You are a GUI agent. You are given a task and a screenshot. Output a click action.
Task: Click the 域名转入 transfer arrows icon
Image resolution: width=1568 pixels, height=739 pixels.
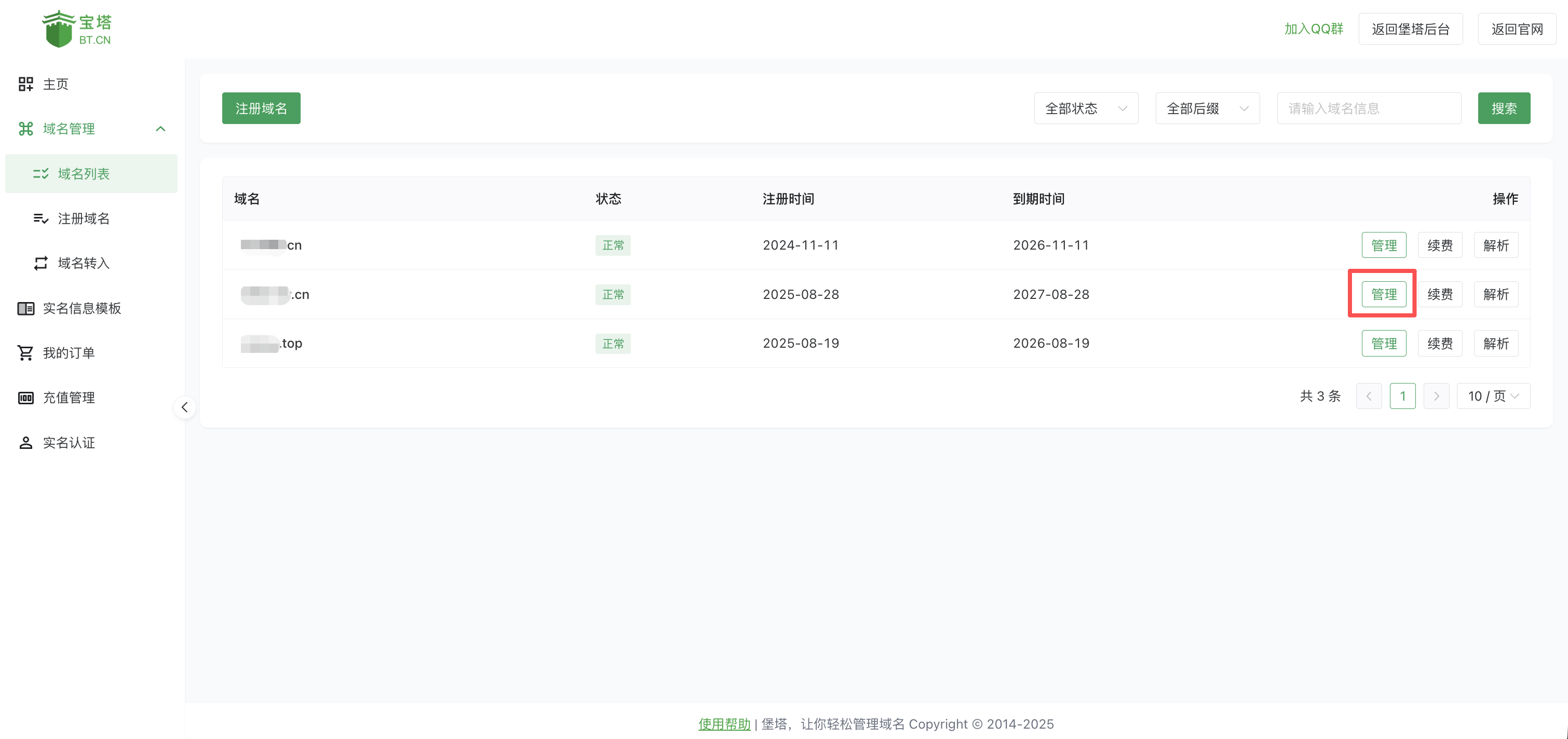coord(41,263)
